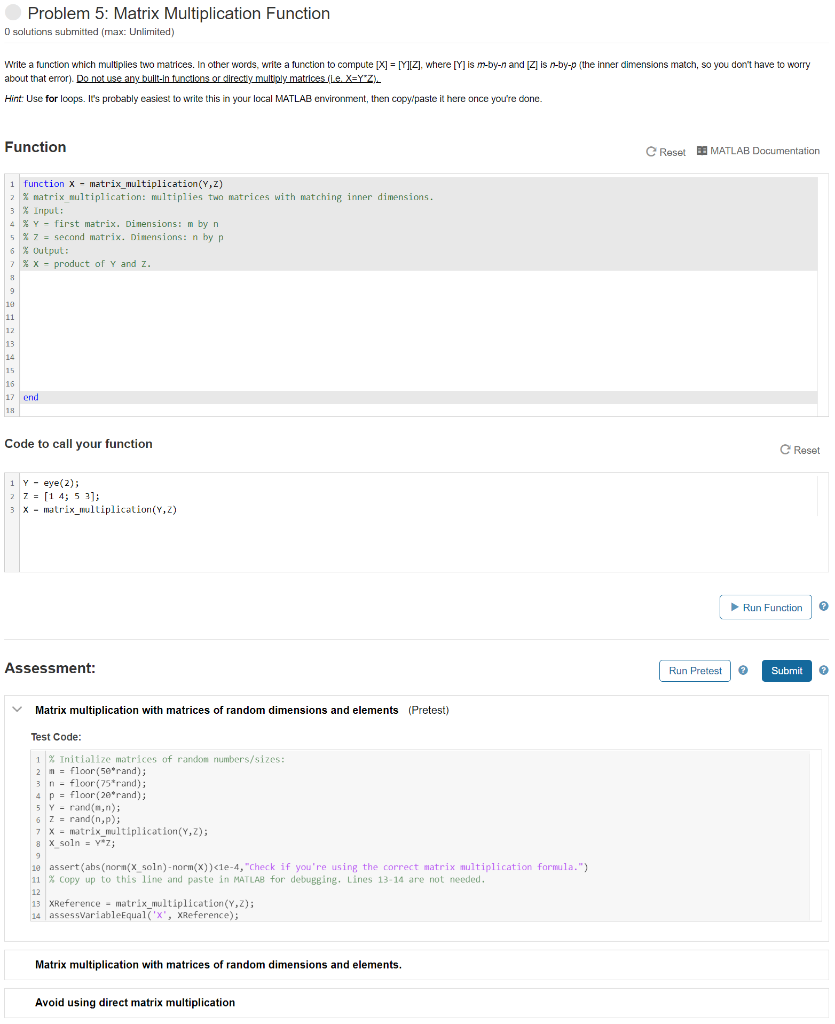Click the Reset icon in Function header
The height and width of the screenshot is (1024, 835).
click(650, 152)
